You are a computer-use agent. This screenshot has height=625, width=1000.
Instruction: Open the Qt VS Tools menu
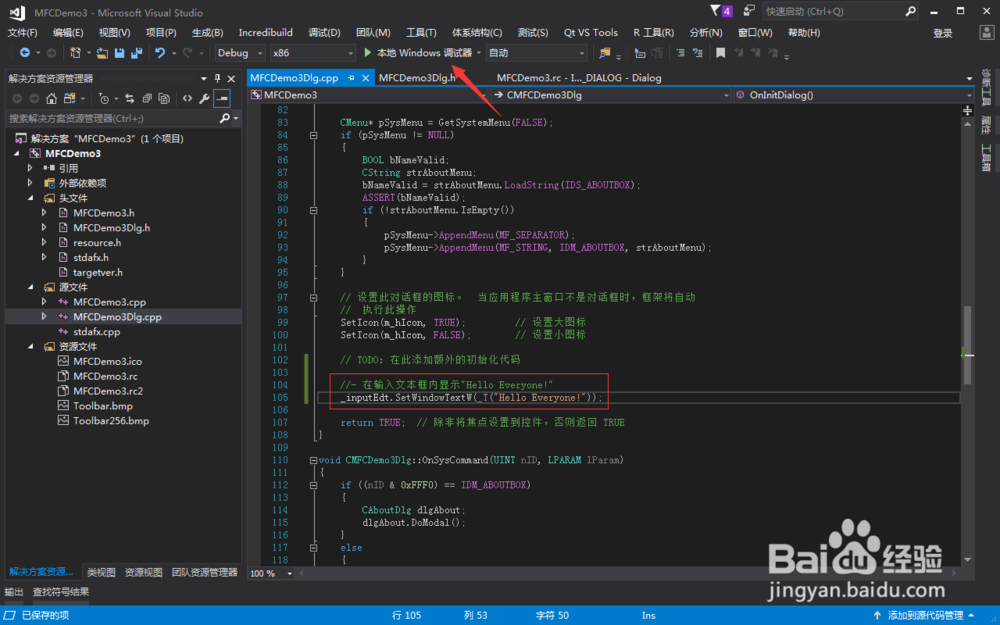pyautogui.click(x=591, y=33)
